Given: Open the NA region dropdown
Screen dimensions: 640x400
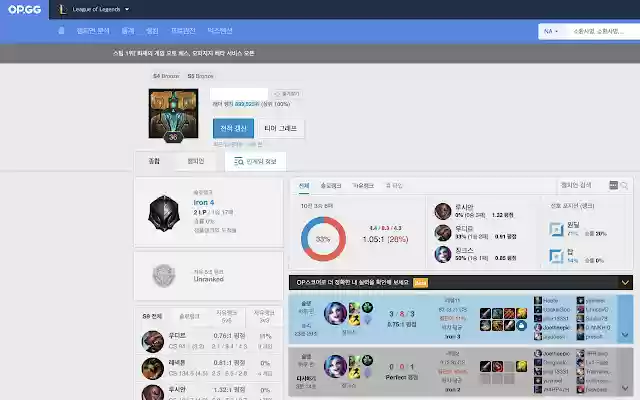Looking at the screenshot, I should pyautogui.click(x=551, y=31).
